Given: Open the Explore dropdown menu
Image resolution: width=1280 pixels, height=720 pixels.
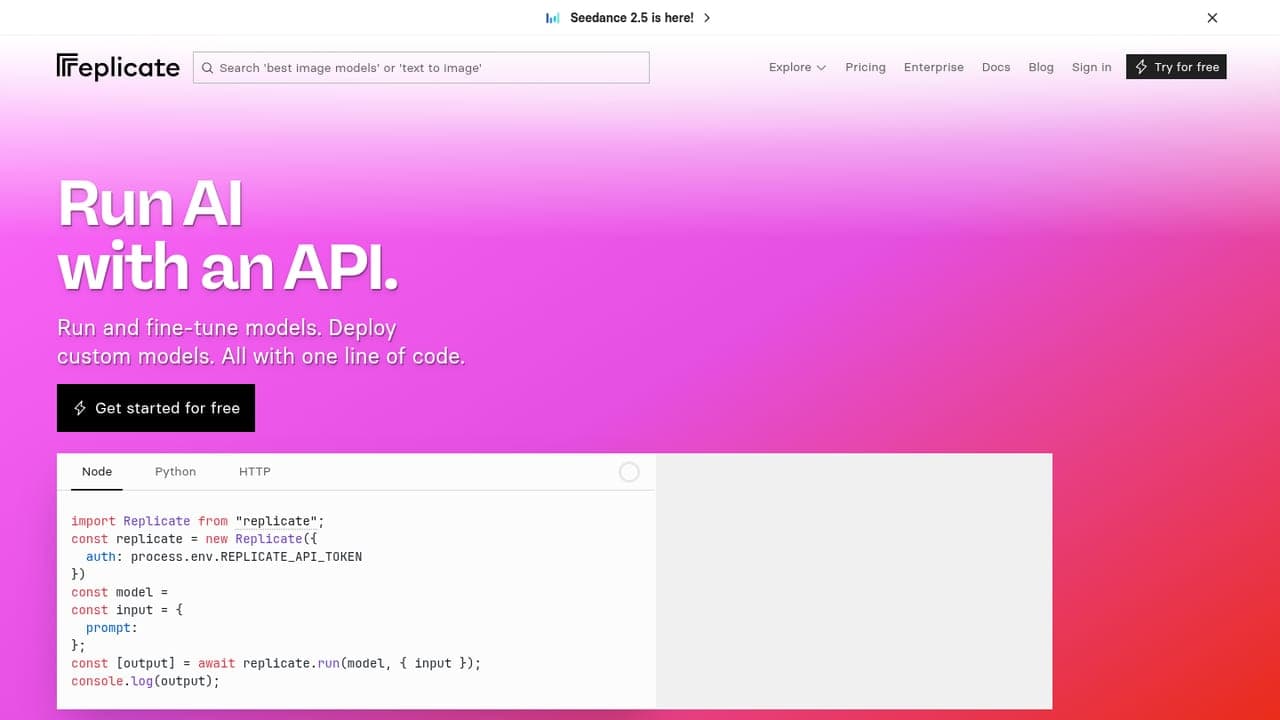Looking at the screenshot, I should tap(797, 67).
